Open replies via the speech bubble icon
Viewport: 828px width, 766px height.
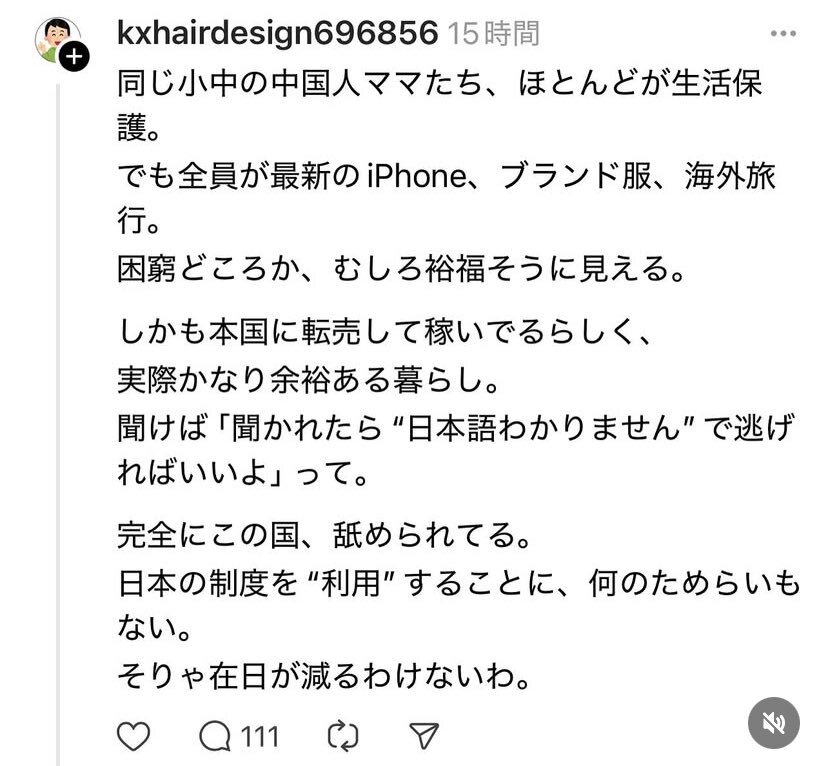click(215, 736)
